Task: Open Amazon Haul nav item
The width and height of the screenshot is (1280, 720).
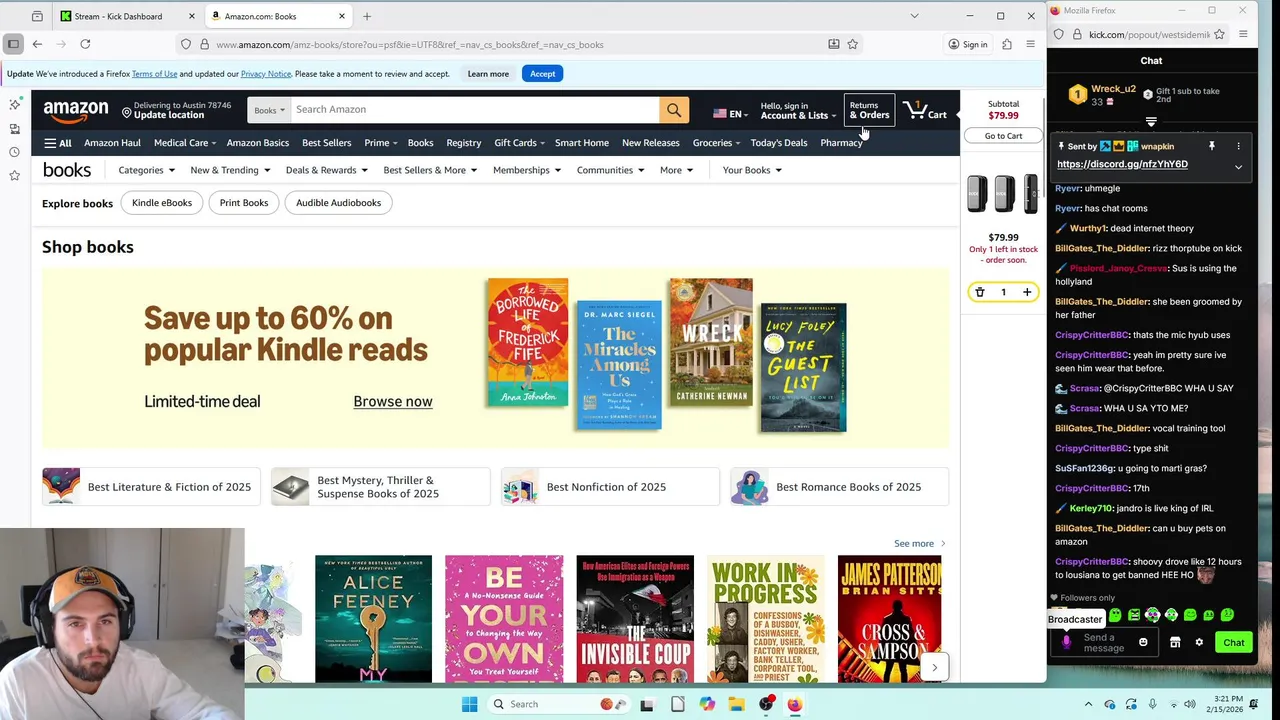Action: (x=112, y=143)
